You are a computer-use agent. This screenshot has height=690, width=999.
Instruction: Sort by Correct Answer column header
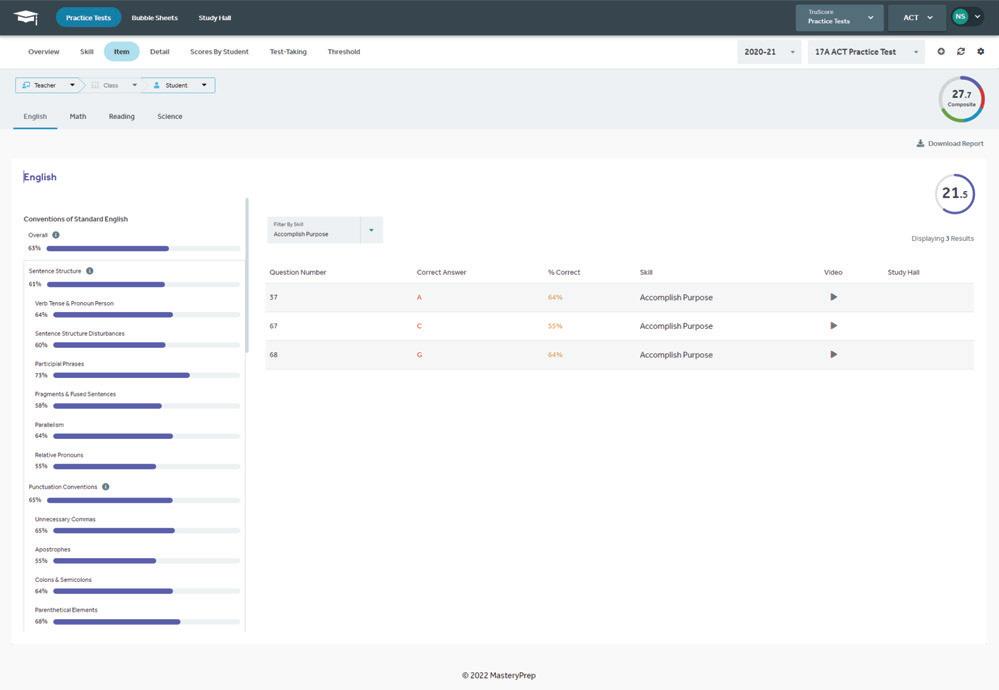tap(442, 272)
